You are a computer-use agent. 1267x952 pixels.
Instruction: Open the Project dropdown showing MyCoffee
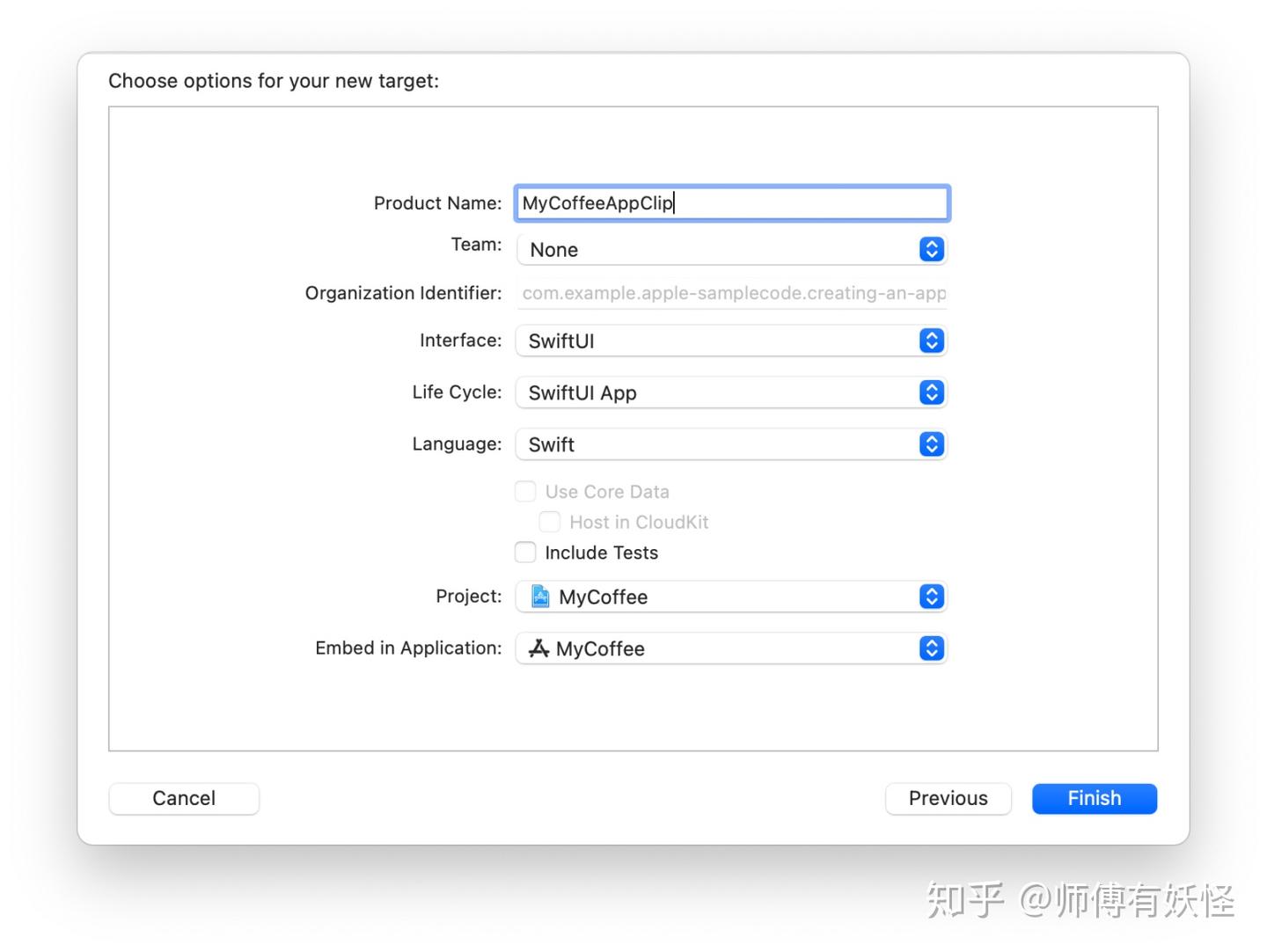click(730, 597)
